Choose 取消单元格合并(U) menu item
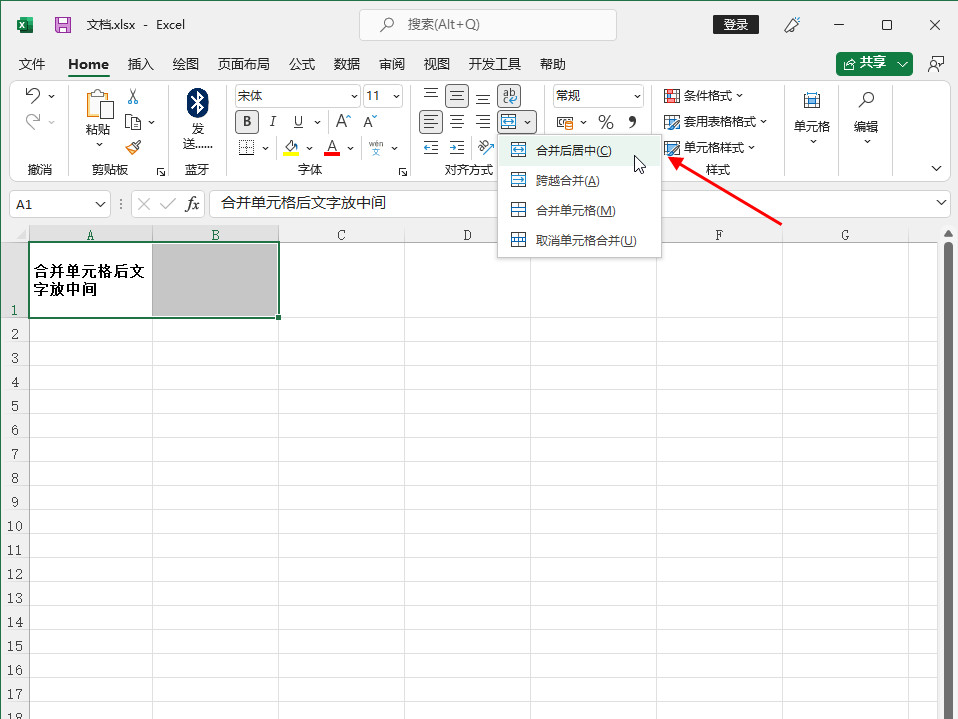This screenshot has height=719, width=958. 579,240
